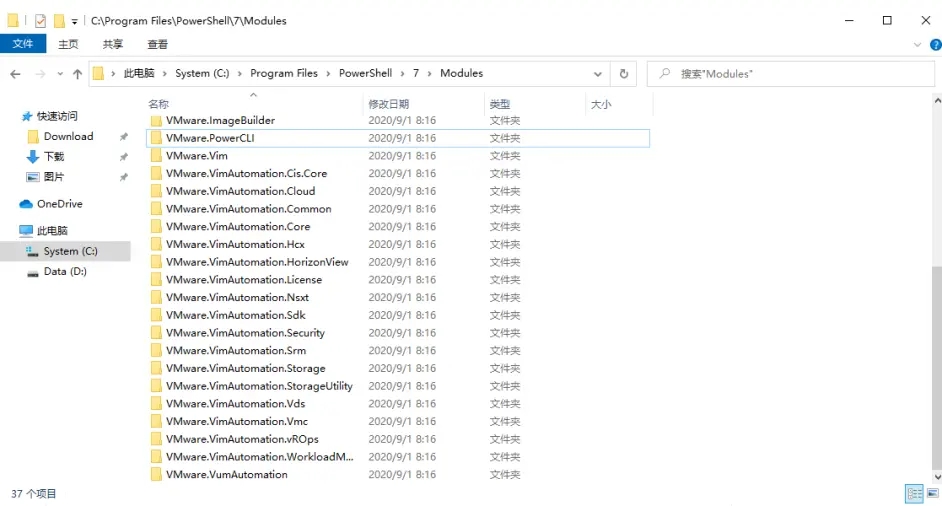Open the Customize Quick Access Toolbar dropdown
The width and height of the screenshot is (942, 506).
74,22
